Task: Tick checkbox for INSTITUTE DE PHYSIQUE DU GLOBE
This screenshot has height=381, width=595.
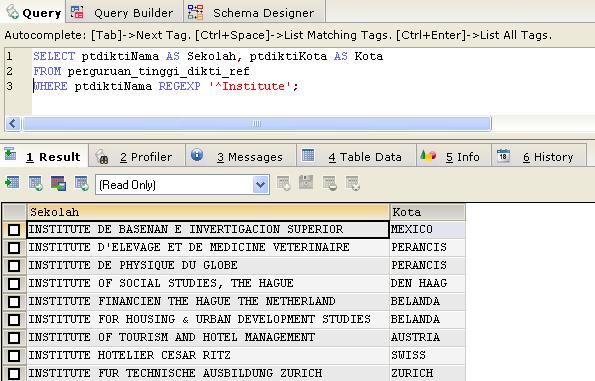Action: (x=14, y=266)
